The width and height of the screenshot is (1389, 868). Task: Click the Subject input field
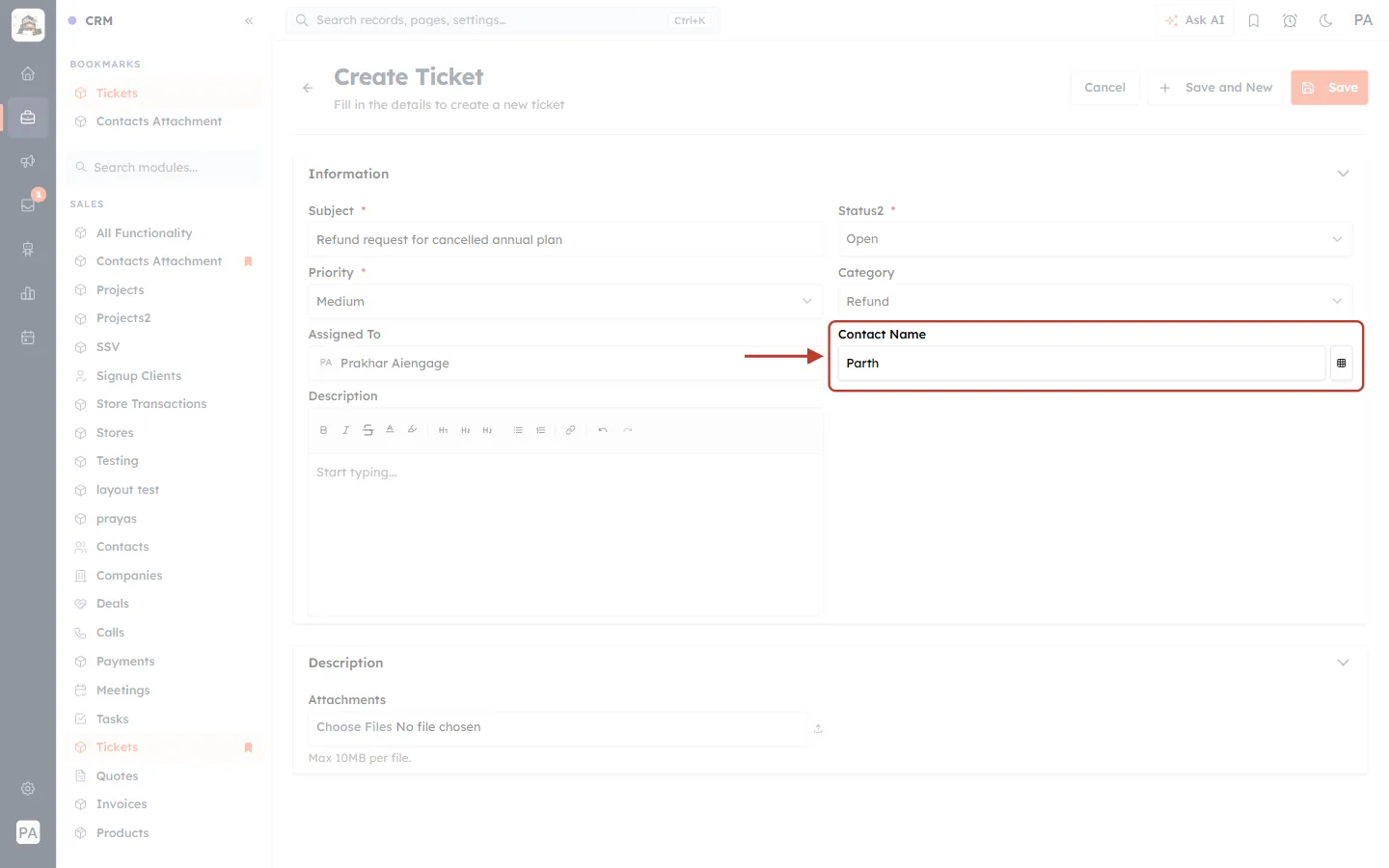coord(565,239)
